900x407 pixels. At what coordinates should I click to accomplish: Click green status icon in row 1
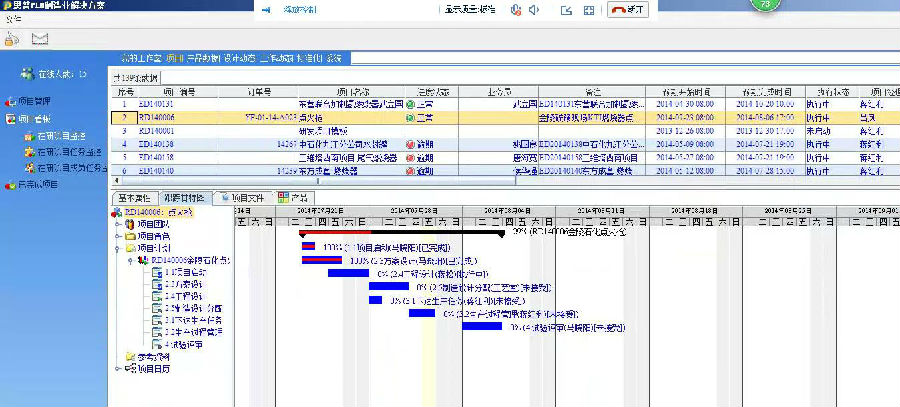[x=410, y=105]
